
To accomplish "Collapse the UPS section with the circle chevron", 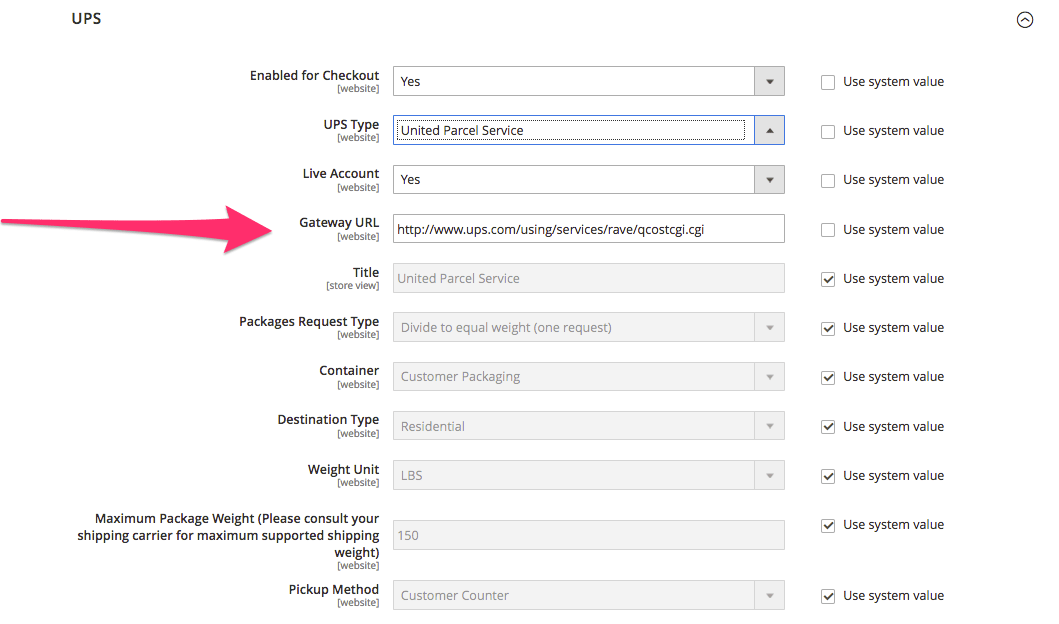I will click(1025, 20).
